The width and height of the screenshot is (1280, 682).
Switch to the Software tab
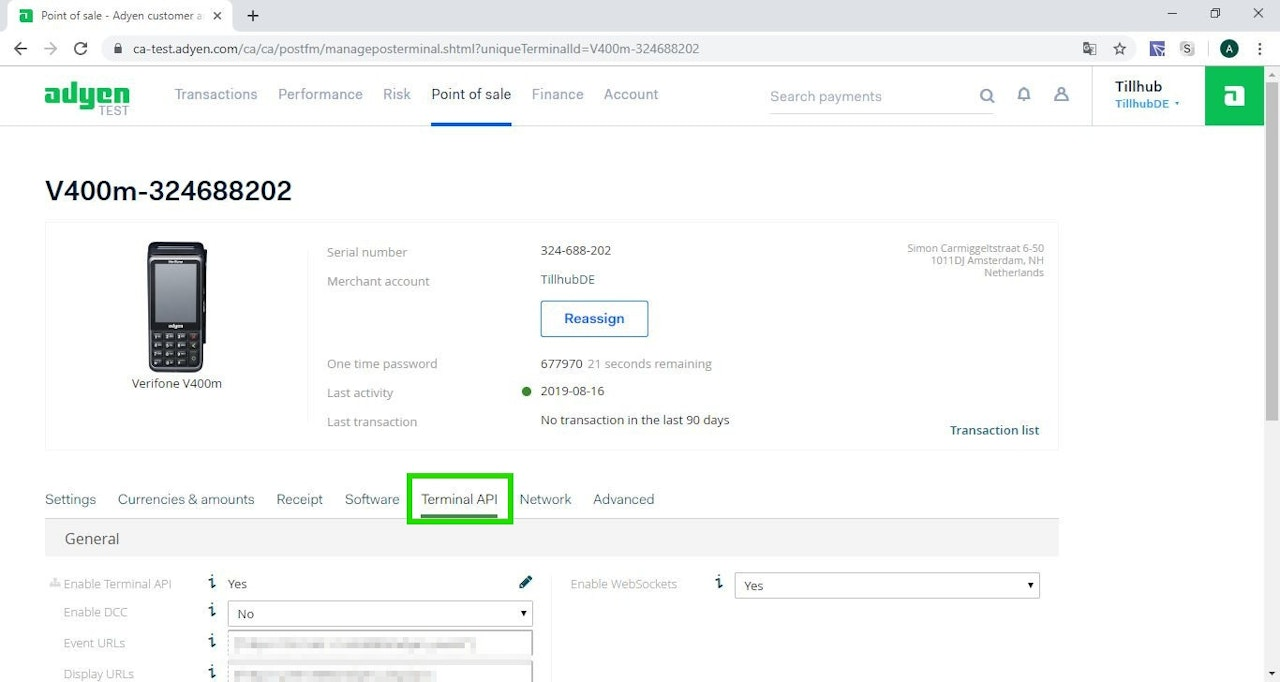click(372, 499)
